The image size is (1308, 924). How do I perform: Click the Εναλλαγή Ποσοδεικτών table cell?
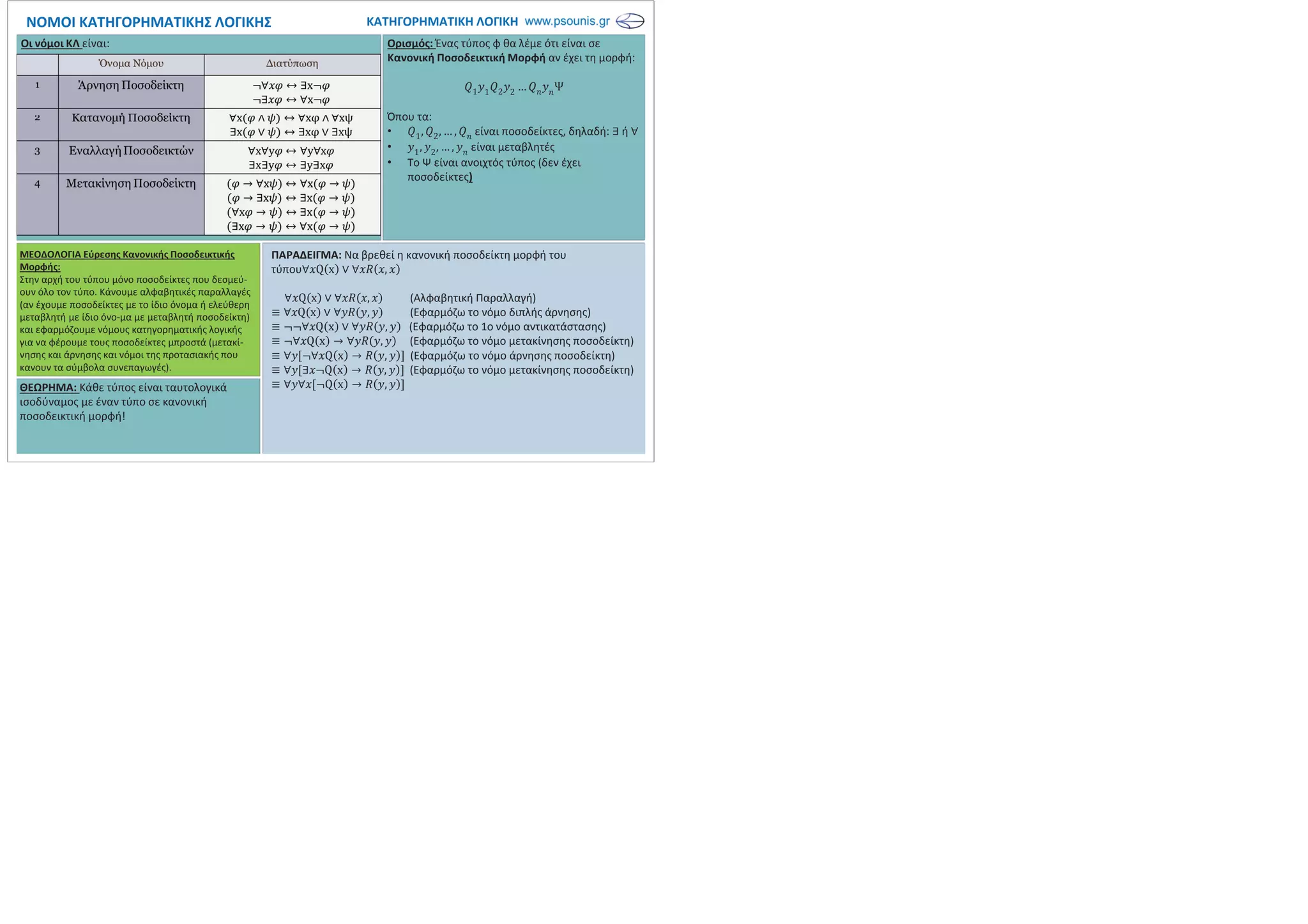click(x=131, y=151)
